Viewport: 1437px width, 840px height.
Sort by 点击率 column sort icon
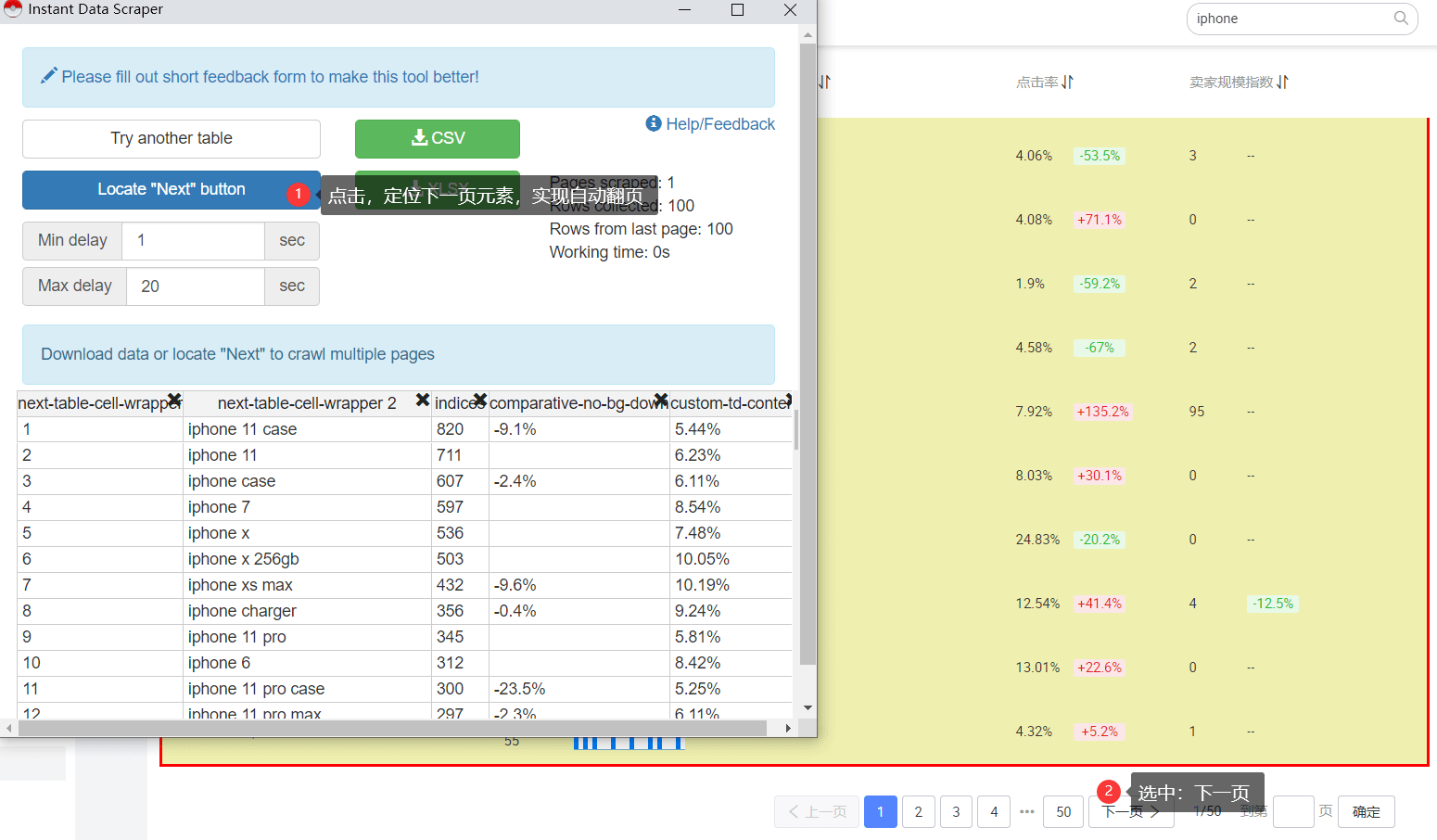pos(1068,83)
